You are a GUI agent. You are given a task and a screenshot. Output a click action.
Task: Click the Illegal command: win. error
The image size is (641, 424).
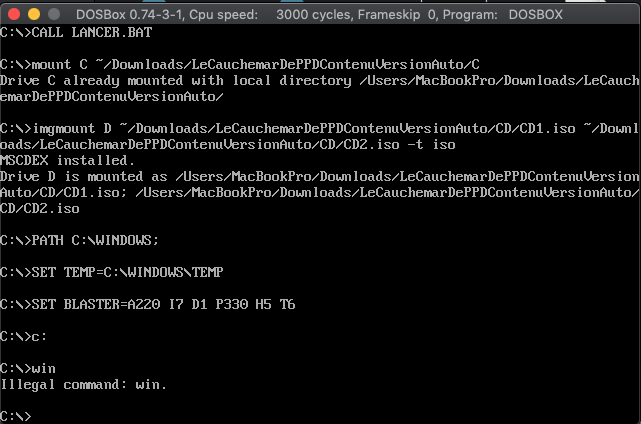pyautogui.click(x=83, y=385)
